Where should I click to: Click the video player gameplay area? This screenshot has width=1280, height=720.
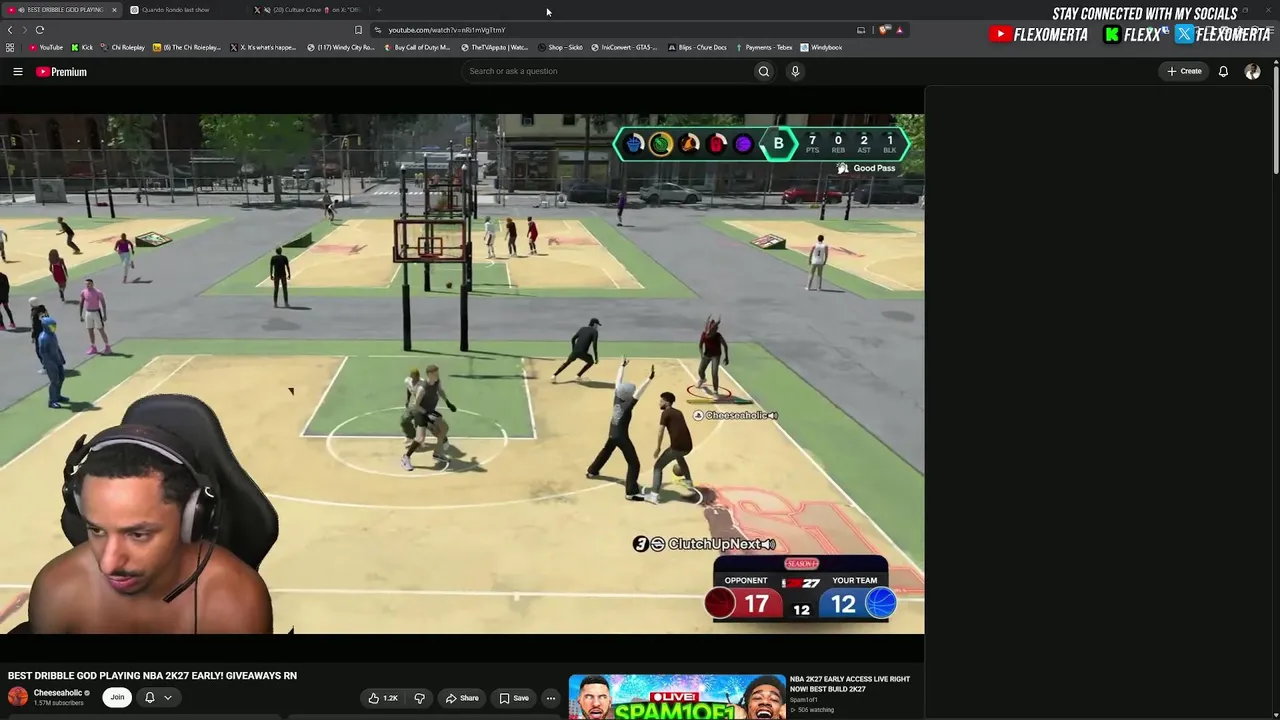(x=462, y=374)
